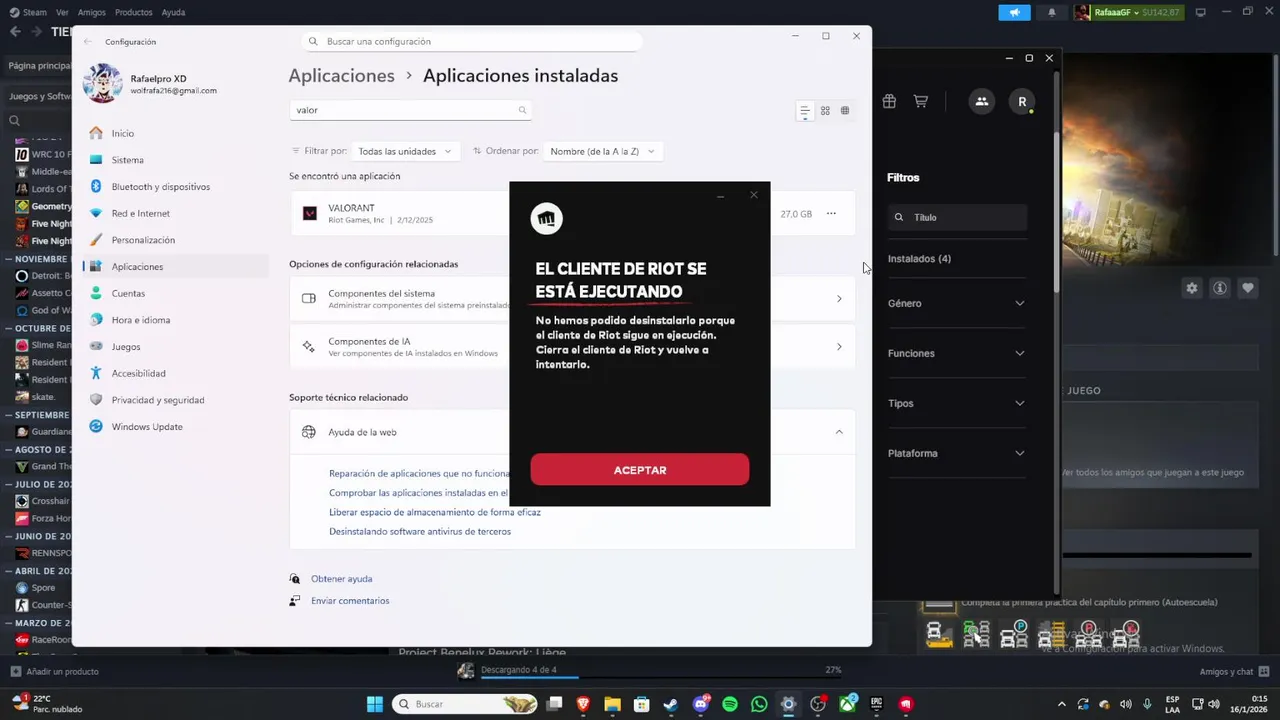Open Spotify from the taskbar
Screen dimensions: 1280x720
tap(730, 704)
